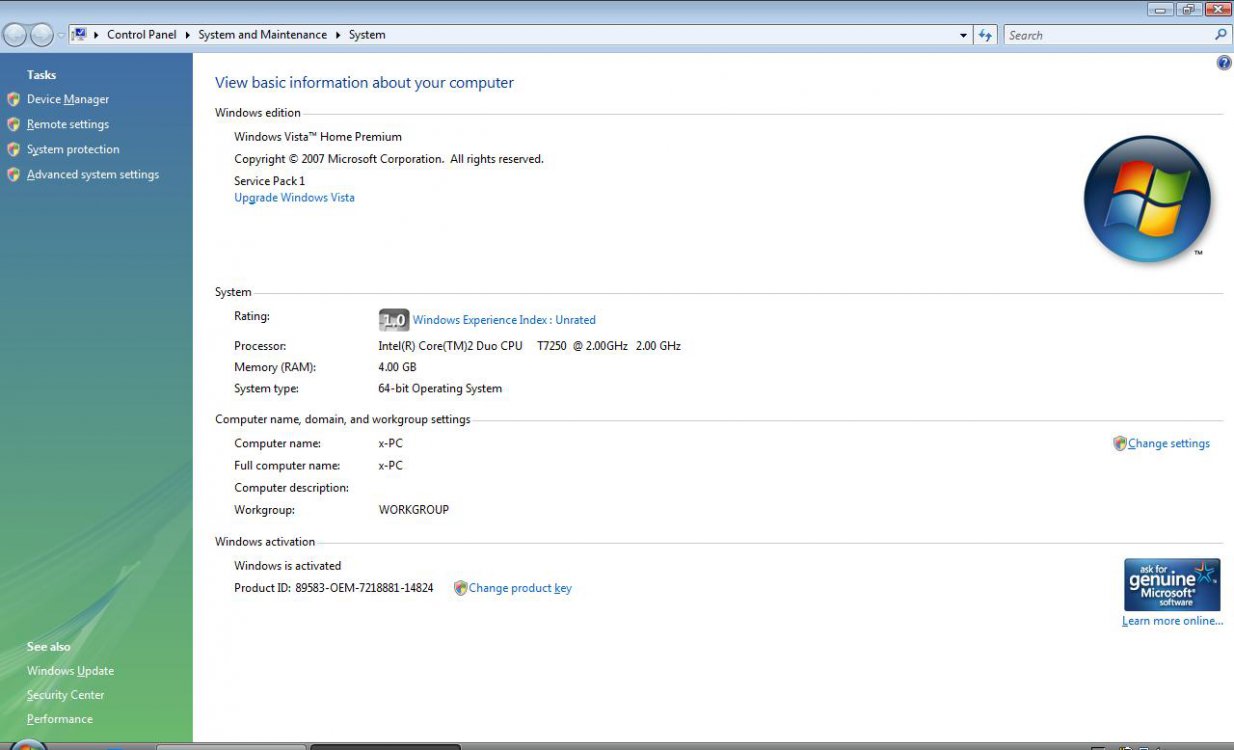Click the Back navigation arrow button

click(x=15, y=35)
